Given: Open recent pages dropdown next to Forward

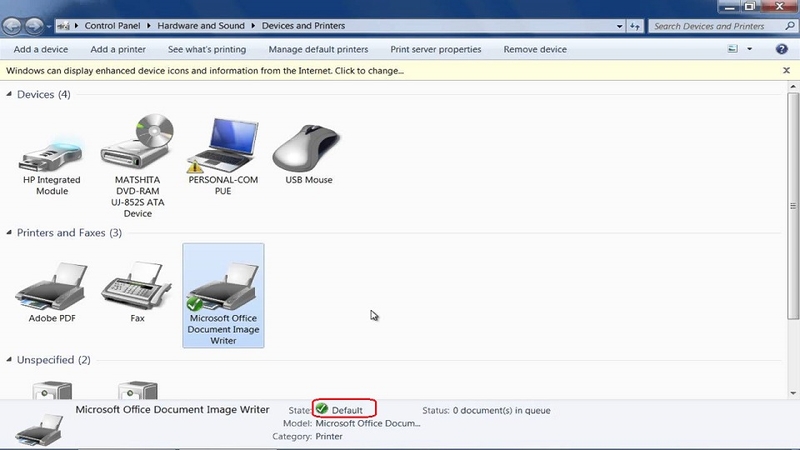Looking at the screenshot, I should (48, 26).
